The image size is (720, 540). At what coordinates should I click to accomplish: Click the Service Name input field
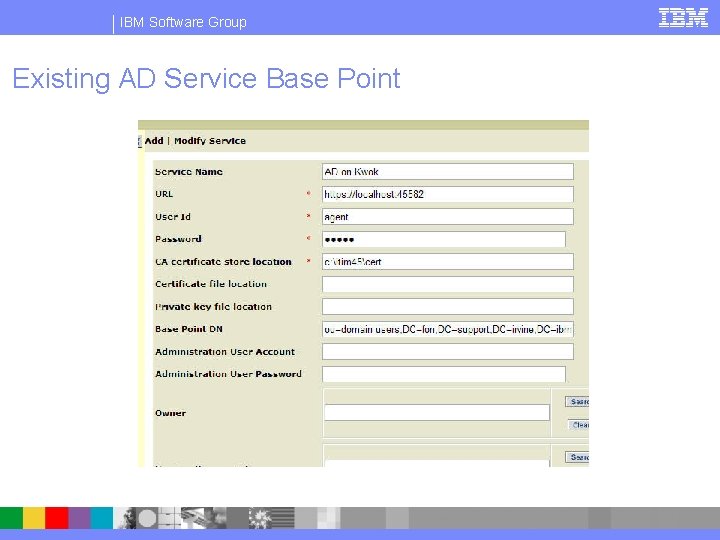(448, 172)
